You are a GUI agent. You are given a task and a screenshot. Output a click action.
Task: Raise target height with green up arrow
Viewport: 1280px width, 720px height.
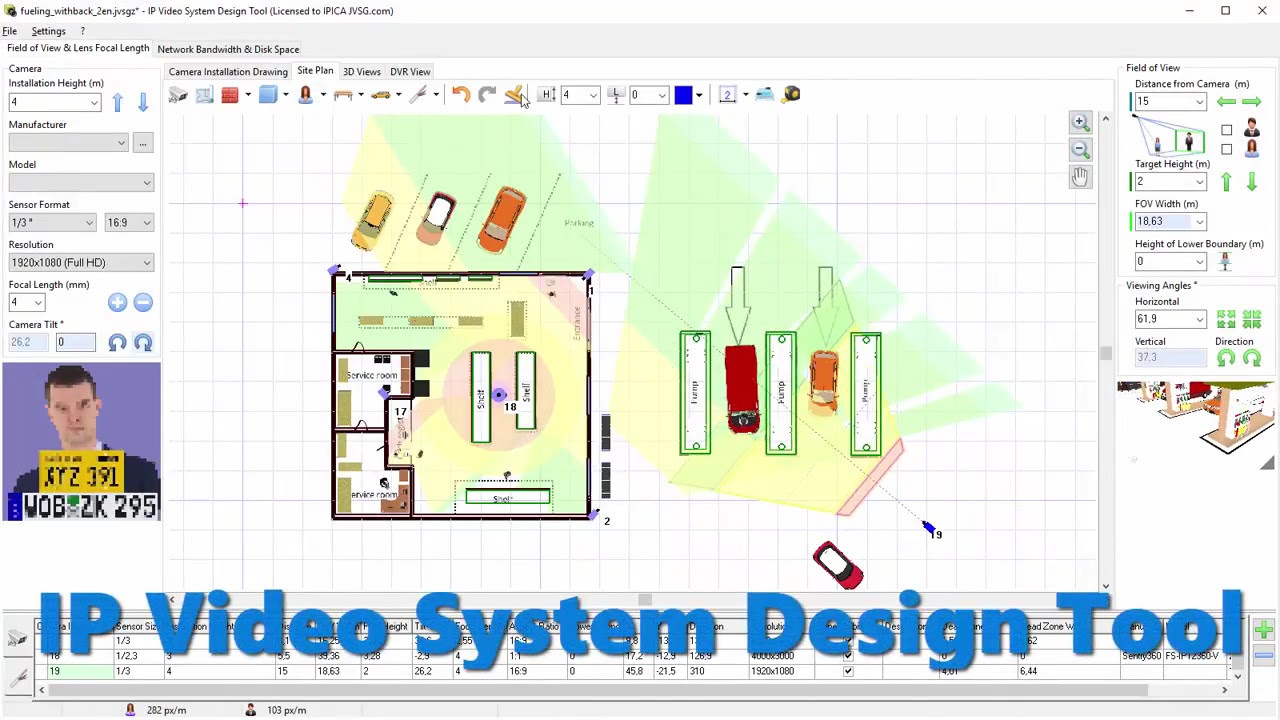click(1227, 182)
